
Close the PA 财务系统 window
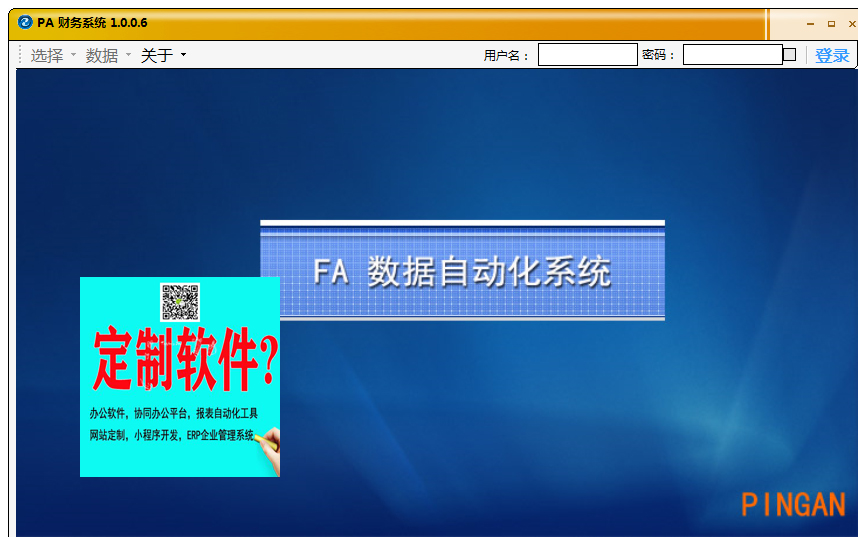851,24
